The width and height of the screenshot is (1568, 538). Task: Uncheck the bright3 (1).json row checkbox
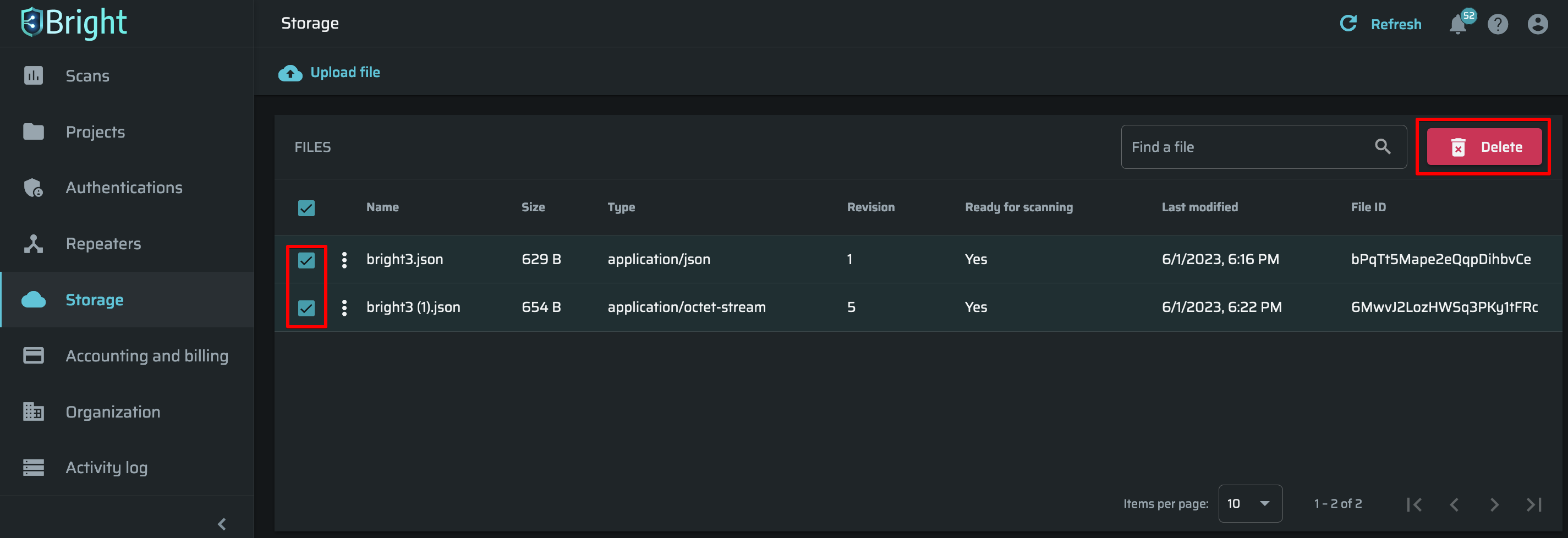pyautogui.click(x=306, y=309)
